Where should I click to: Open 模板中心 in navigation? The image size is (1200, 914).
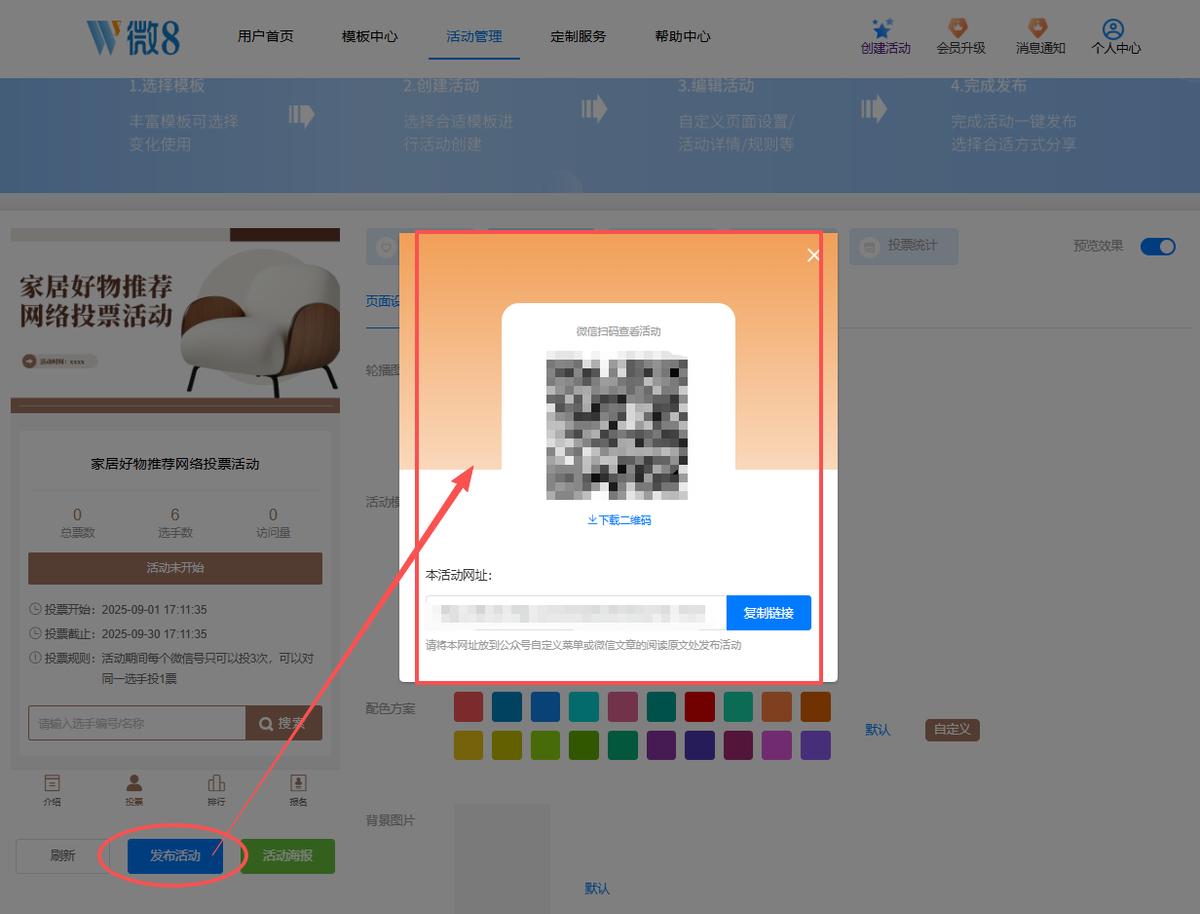click(x=370, y=36)
